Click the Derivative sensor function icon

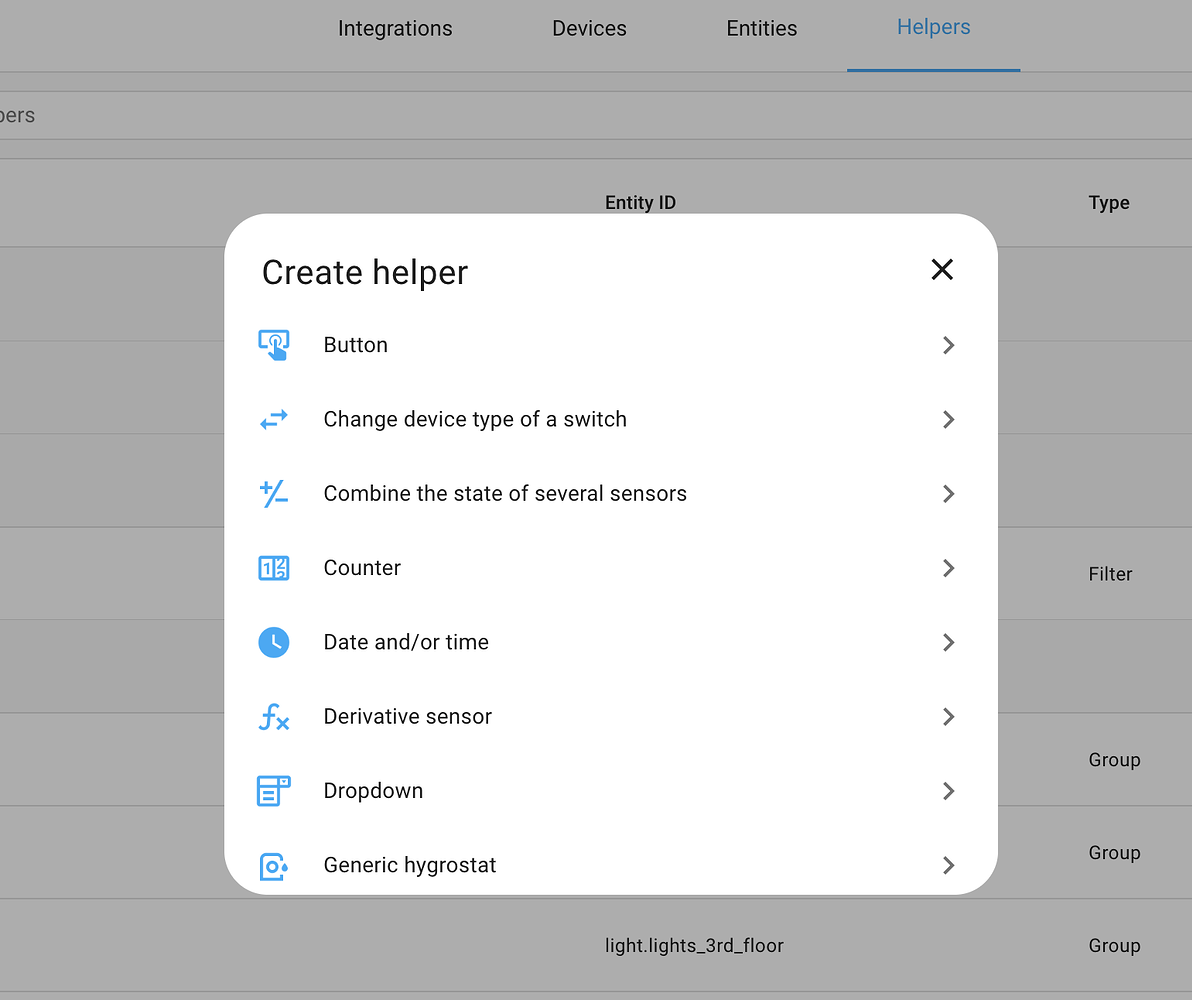point(274,716)
